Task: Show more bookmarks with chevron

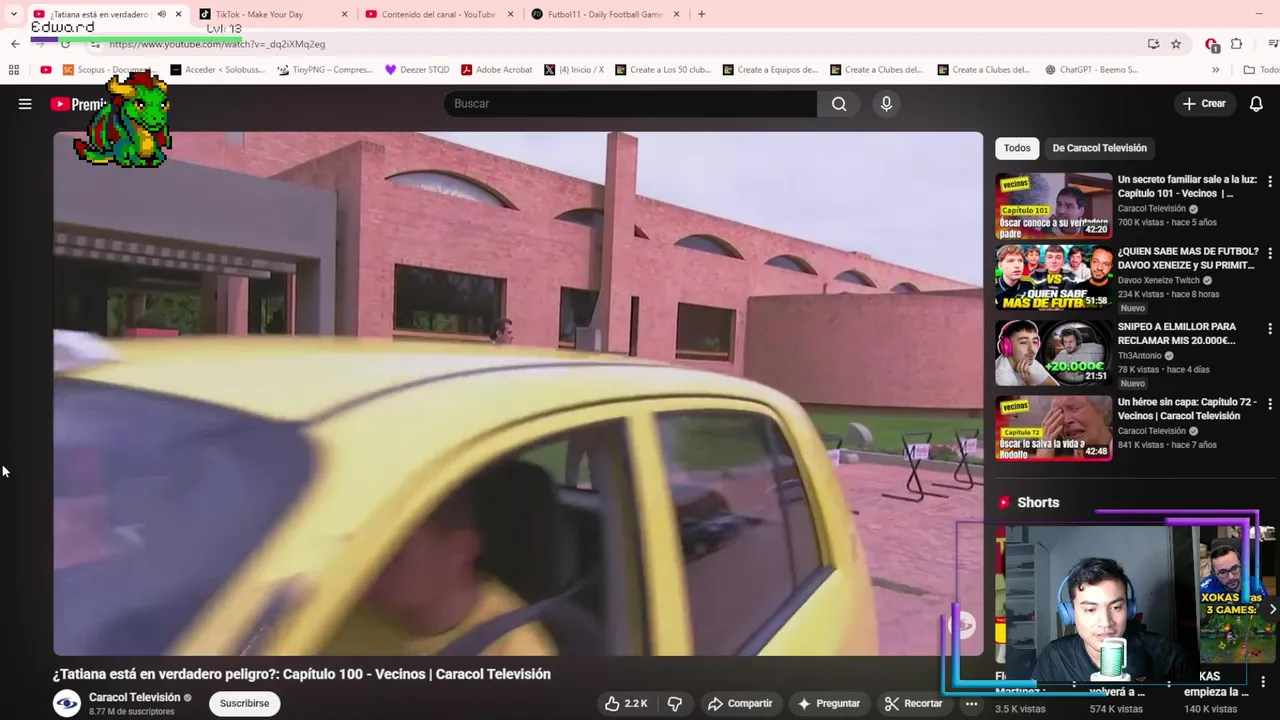Action: click(x=1215, y=70)
